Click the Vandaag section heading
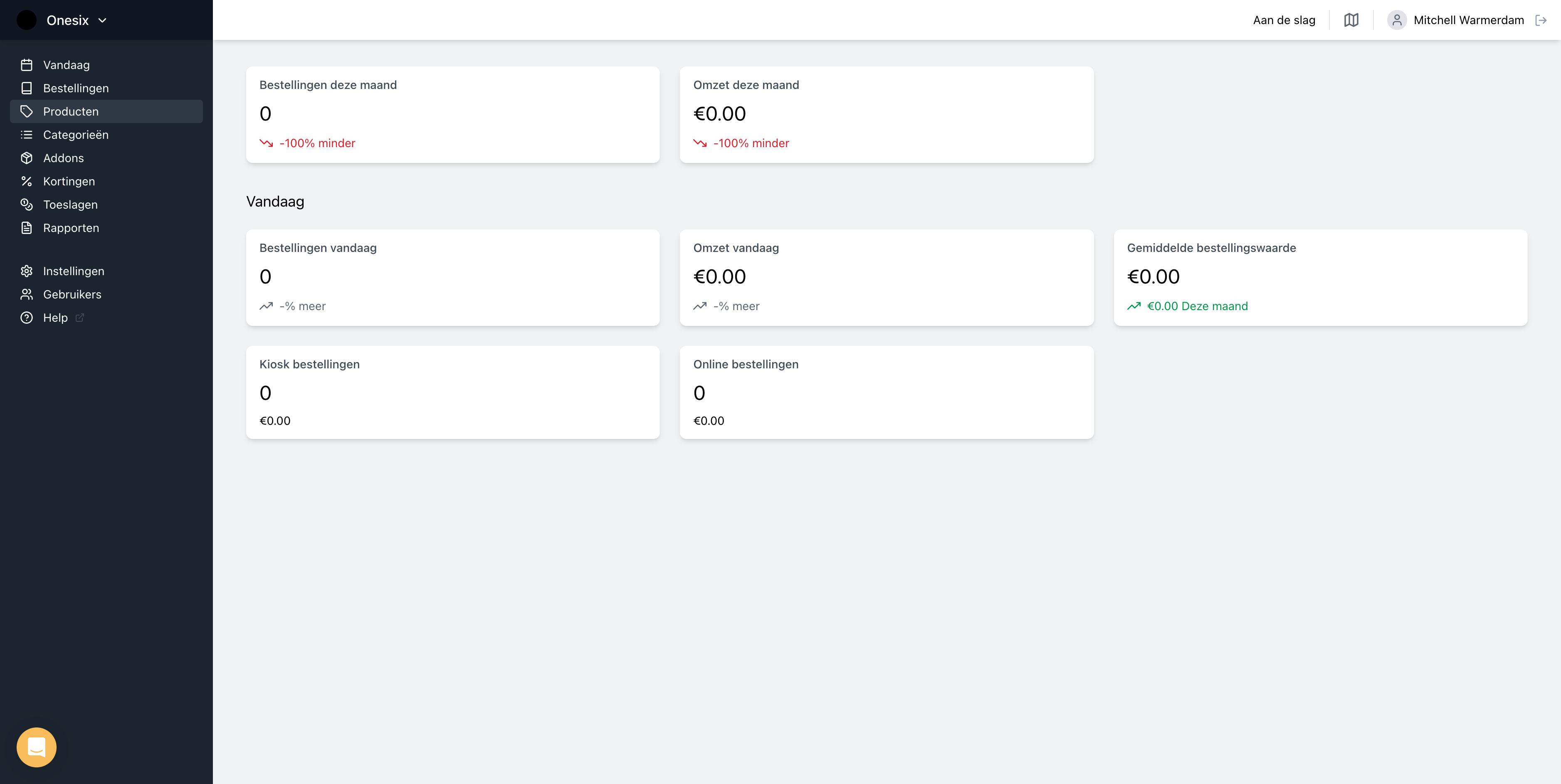Screen dimensions: 1561x784 click(275, 202)
